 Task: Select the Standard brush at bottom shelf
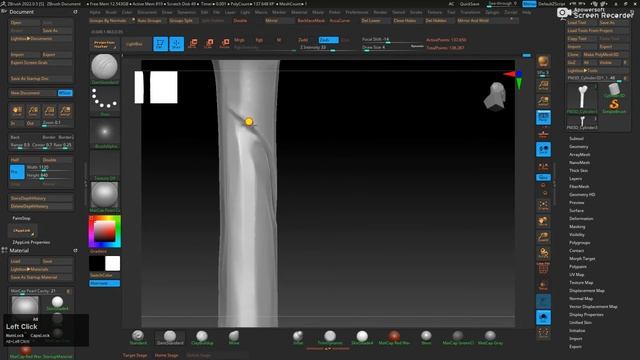pos(138,338)
